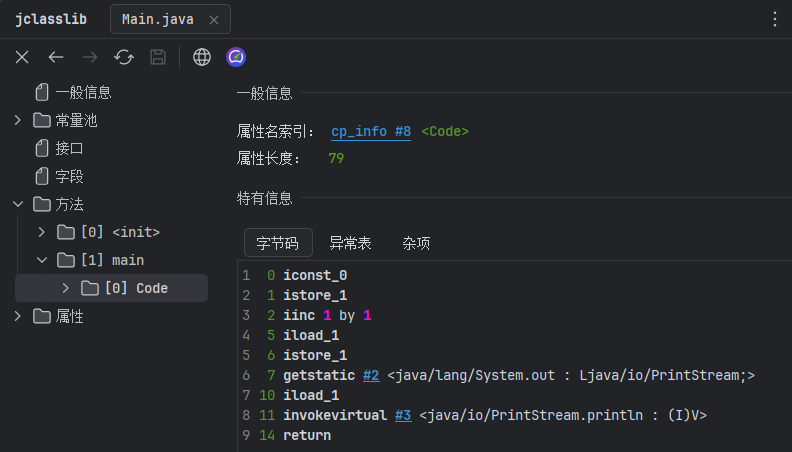Click the invokevirtual opcode
This screenshot has width=792, height=452.
pyautogui.click(x=335, y=415)
